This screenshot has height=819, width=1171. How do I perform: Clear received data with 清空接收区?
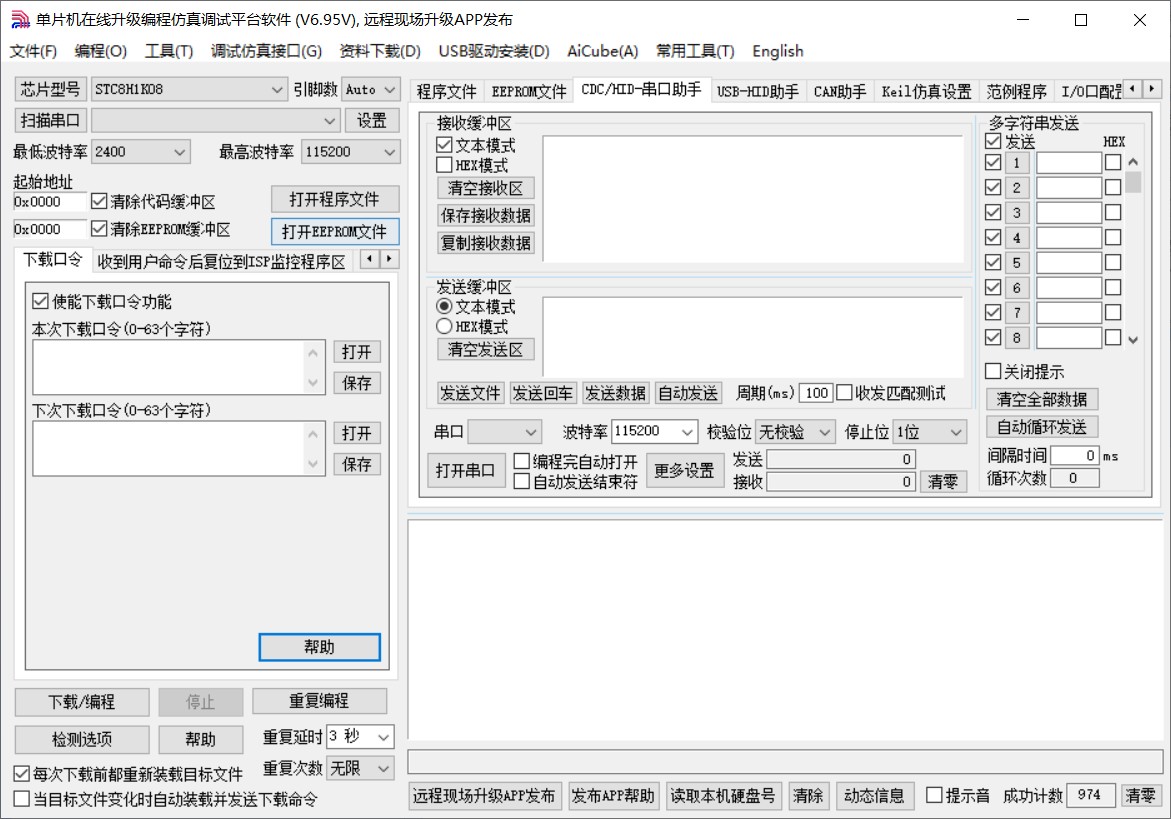point(485,188)
